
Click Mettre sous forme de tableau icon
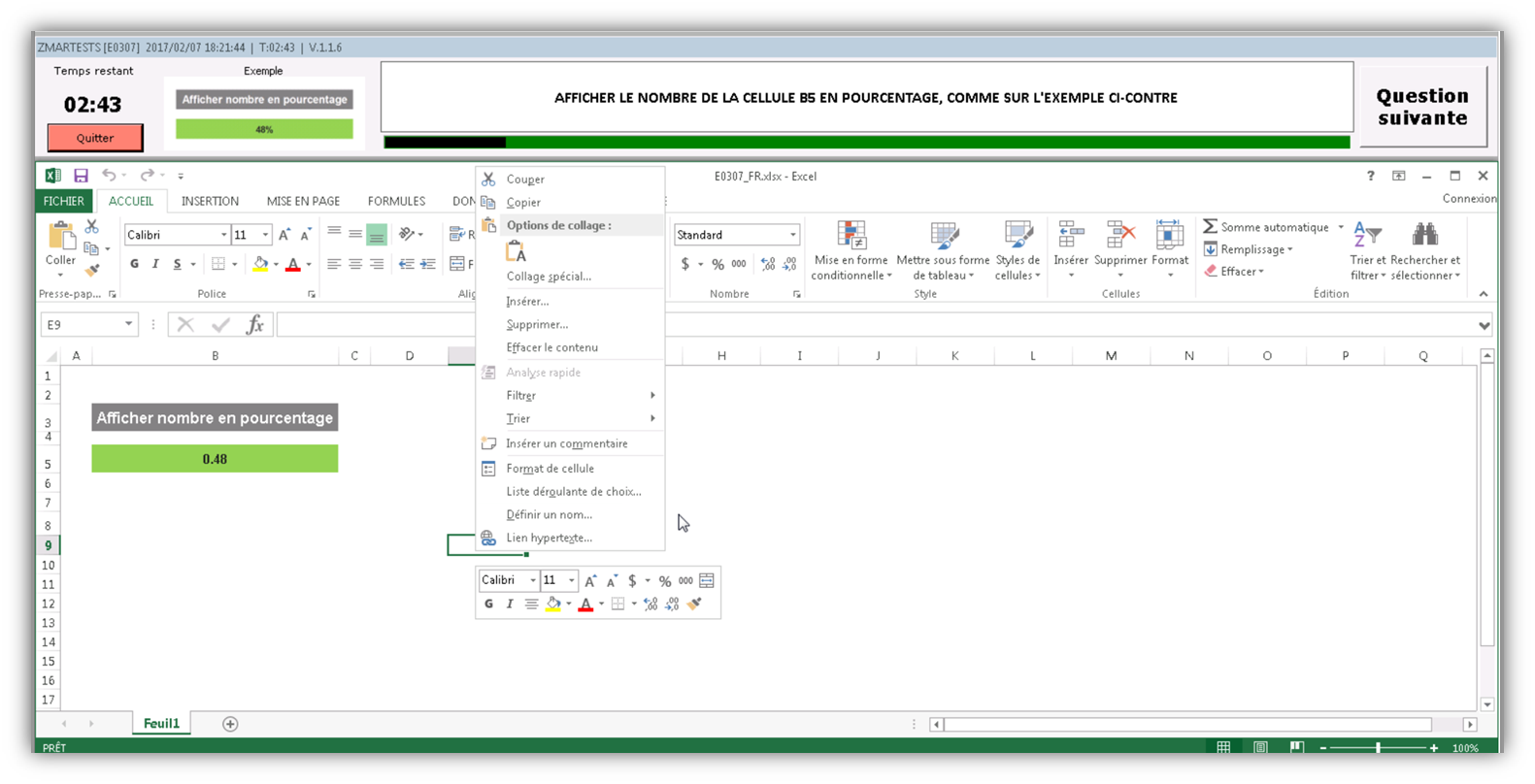(x=944, y=237)
